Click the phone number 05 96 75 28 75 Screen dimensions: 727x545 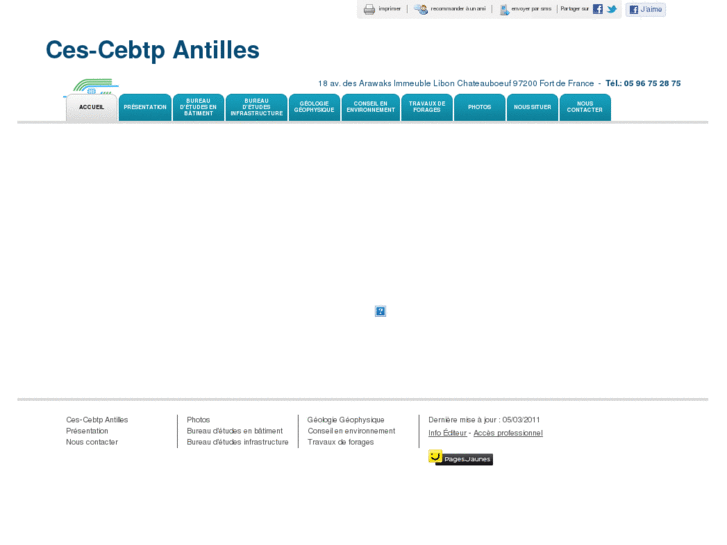click(x=652, y=83)
